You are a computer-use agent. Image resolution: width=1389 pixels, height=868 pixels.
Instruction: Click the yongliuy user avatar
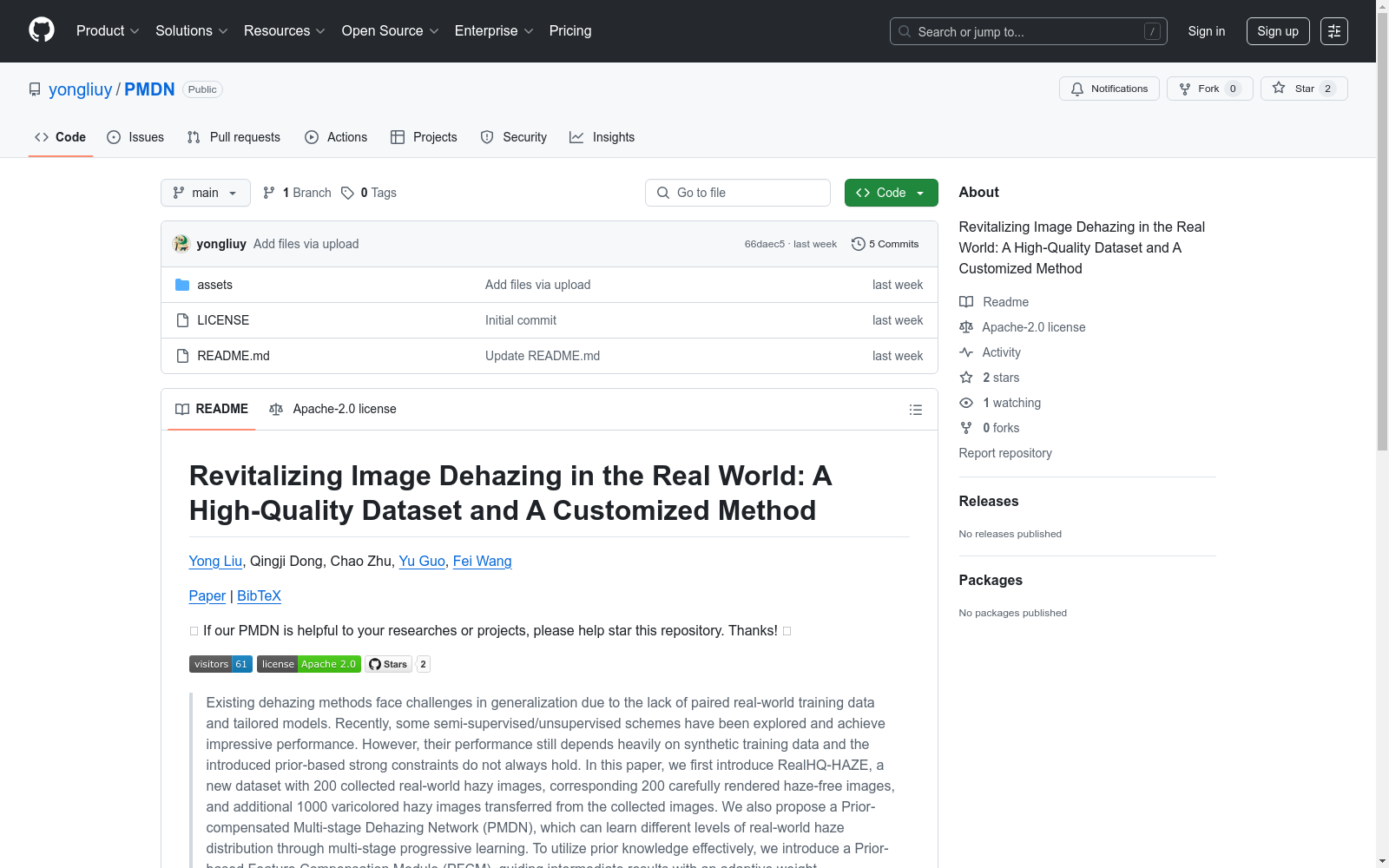[x=181, y=244]
